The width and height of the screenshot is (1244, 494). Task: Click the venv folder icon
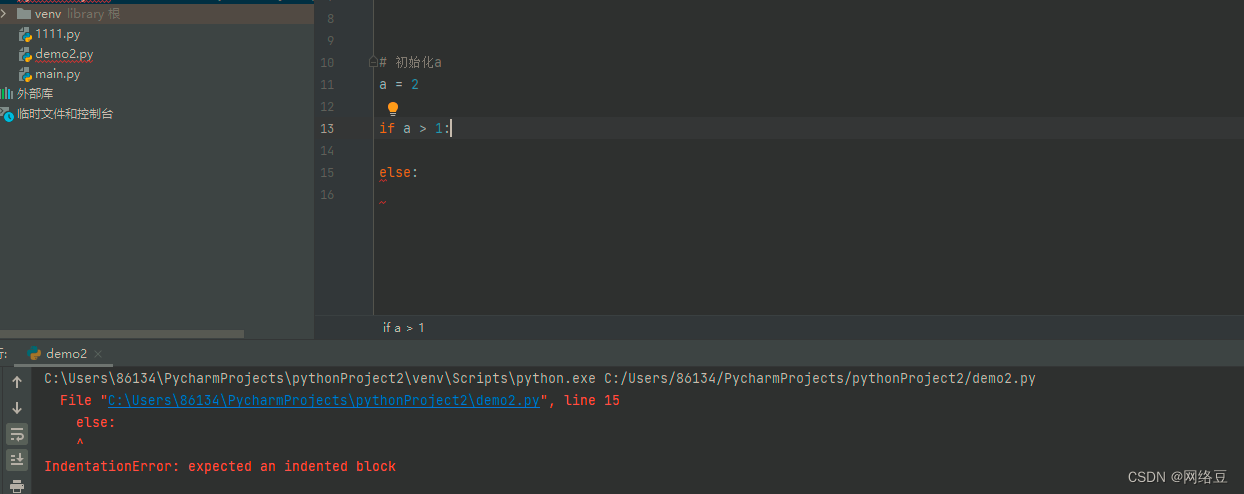[x=24, y=14]
